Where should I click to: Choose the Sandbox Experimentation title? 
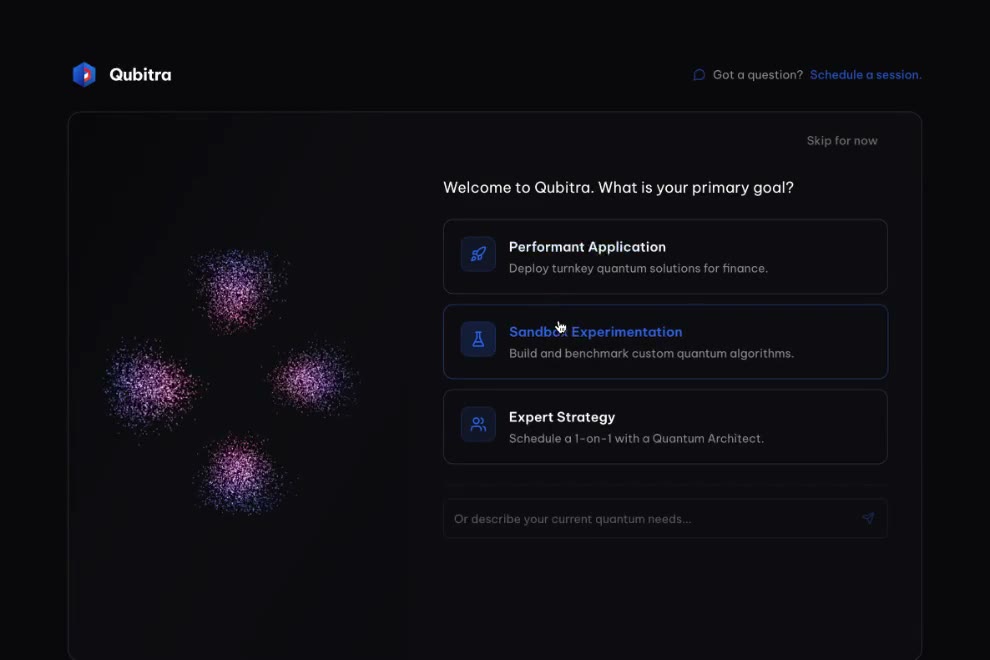tap(595, 332)
